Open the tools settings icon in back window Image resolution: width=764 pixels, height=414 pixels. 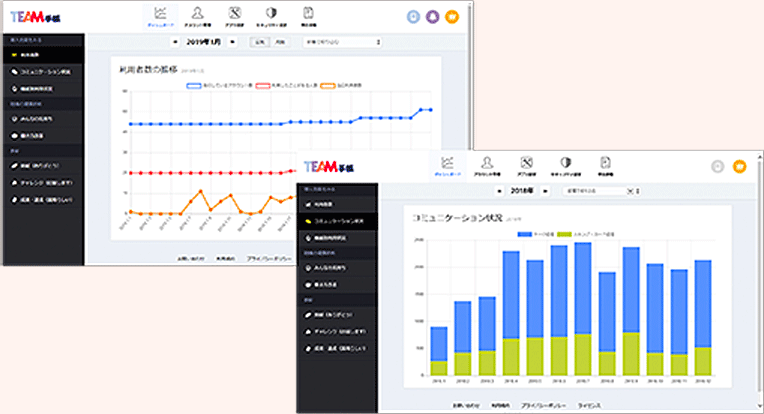click(x=234, y=17)
